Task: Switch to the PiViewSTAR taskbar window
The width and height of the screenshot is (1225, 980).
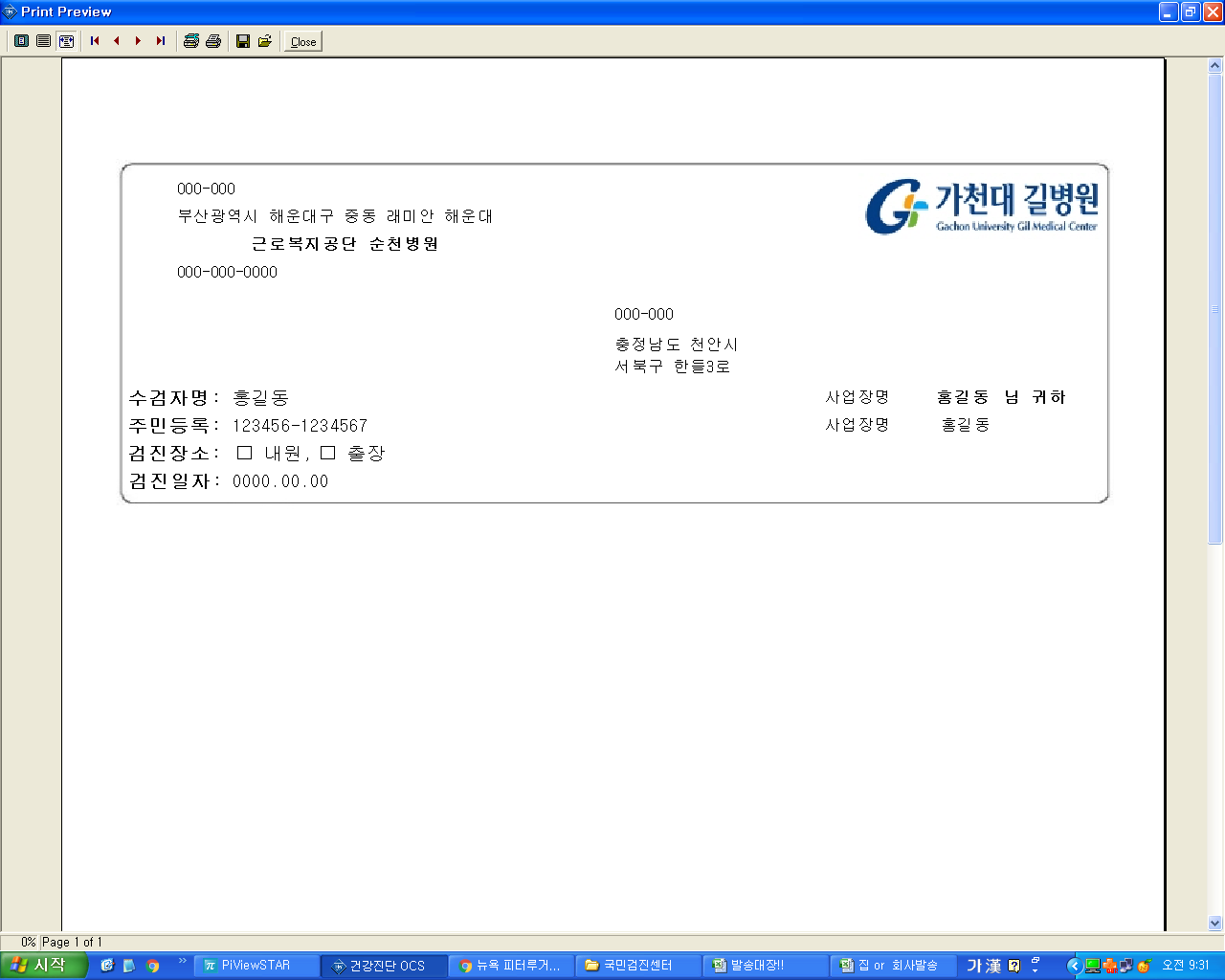Action: point(256,966)
